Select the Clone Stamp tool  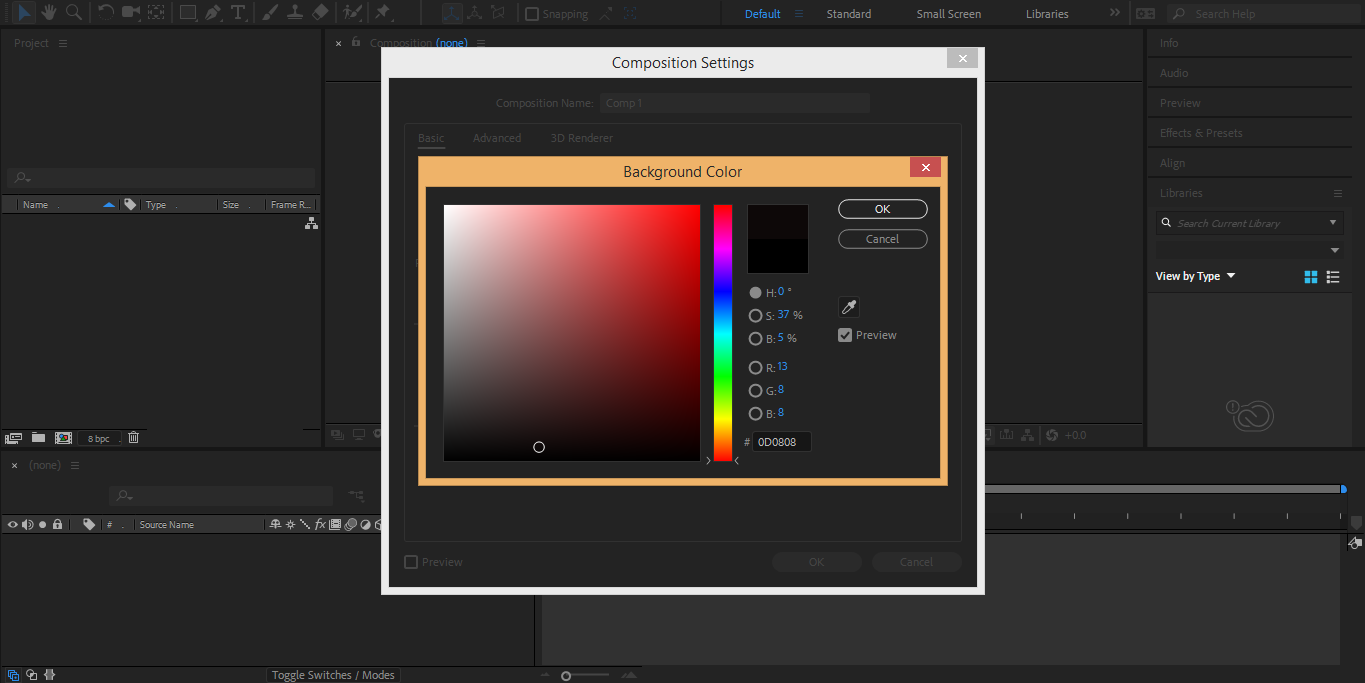click(x=295, y=12)
